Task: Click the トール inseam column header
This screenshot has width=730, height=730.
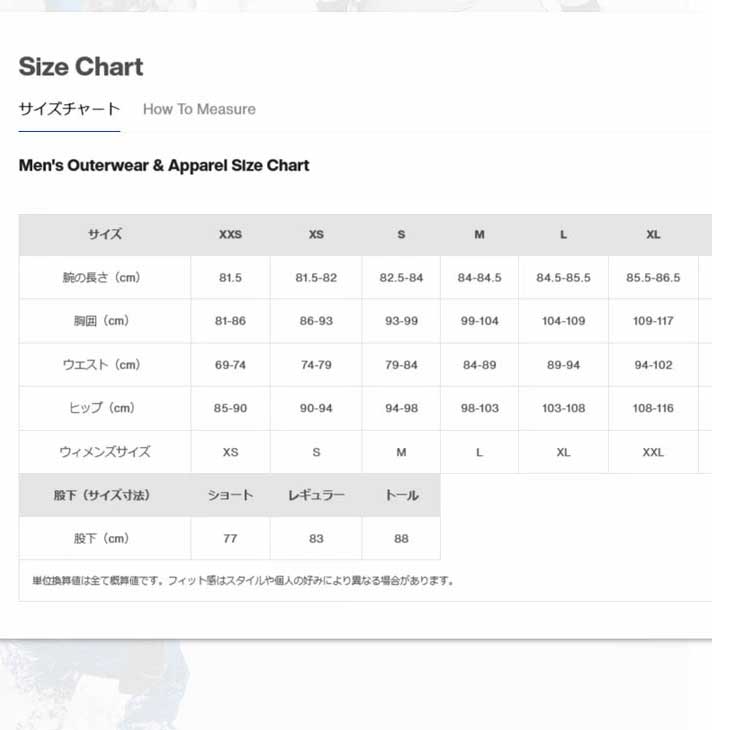Action: [x=401, y=495]
